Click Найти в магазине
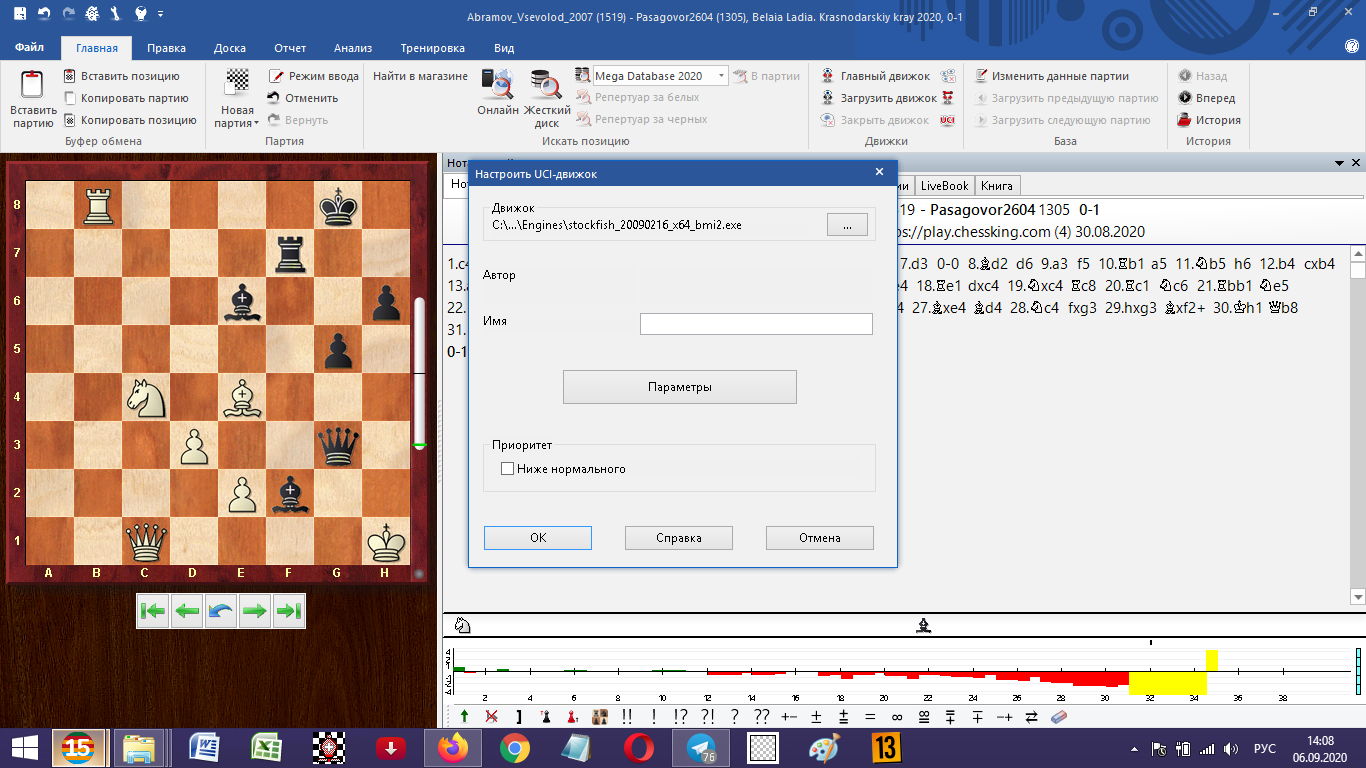 click(420, 76)
